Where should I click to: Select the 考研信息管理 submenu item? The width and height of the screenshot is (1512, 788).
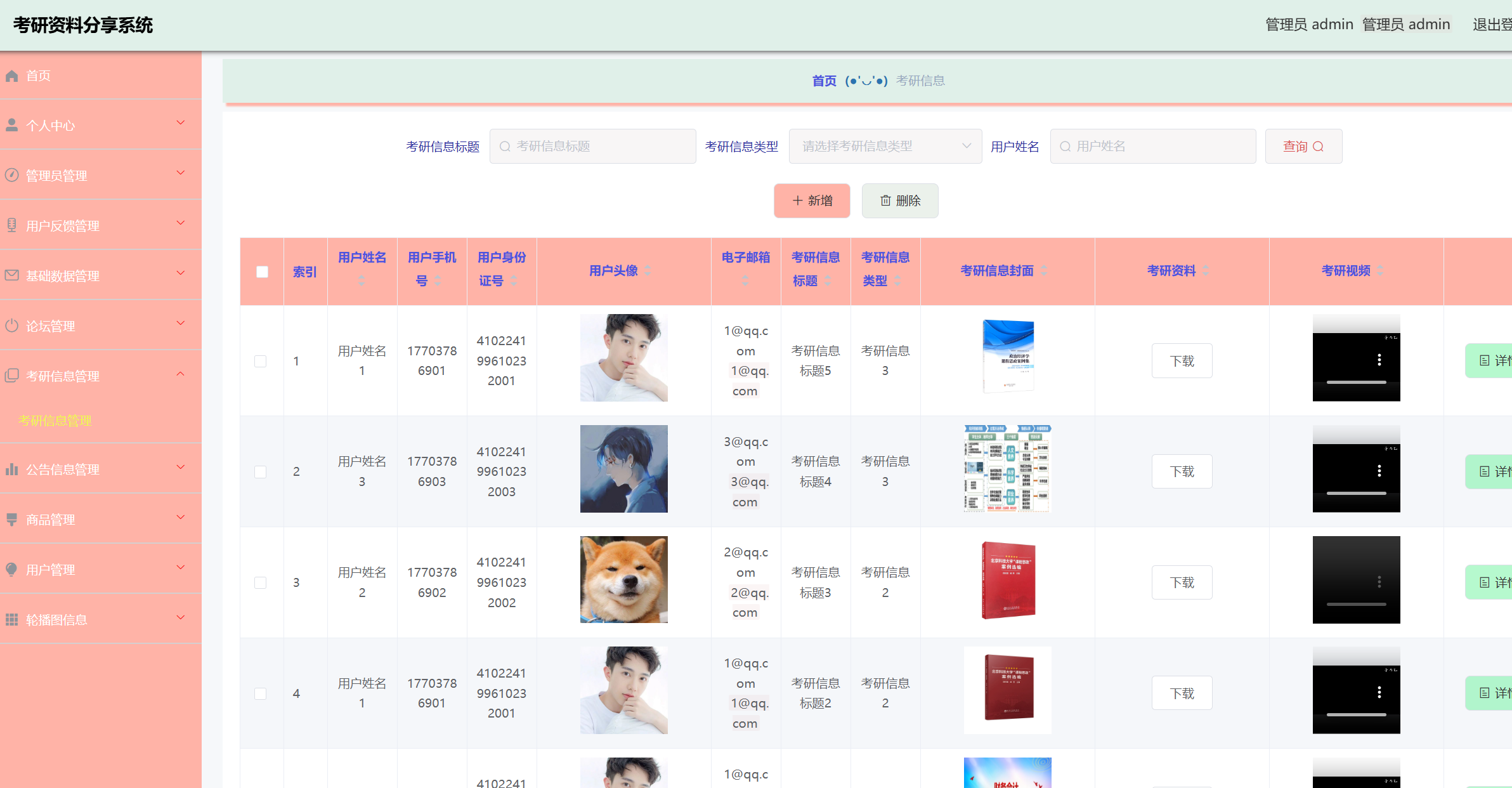click(55, 421)
